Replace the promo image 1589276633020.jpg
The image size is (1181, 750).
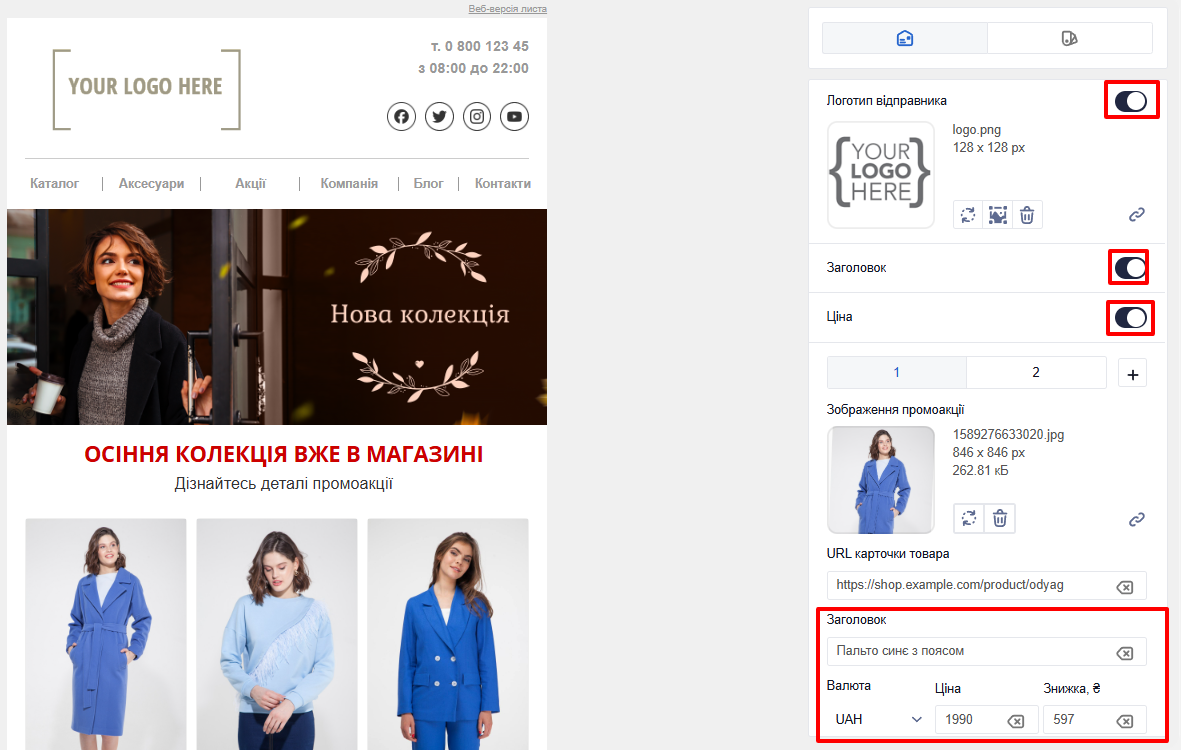969,518
